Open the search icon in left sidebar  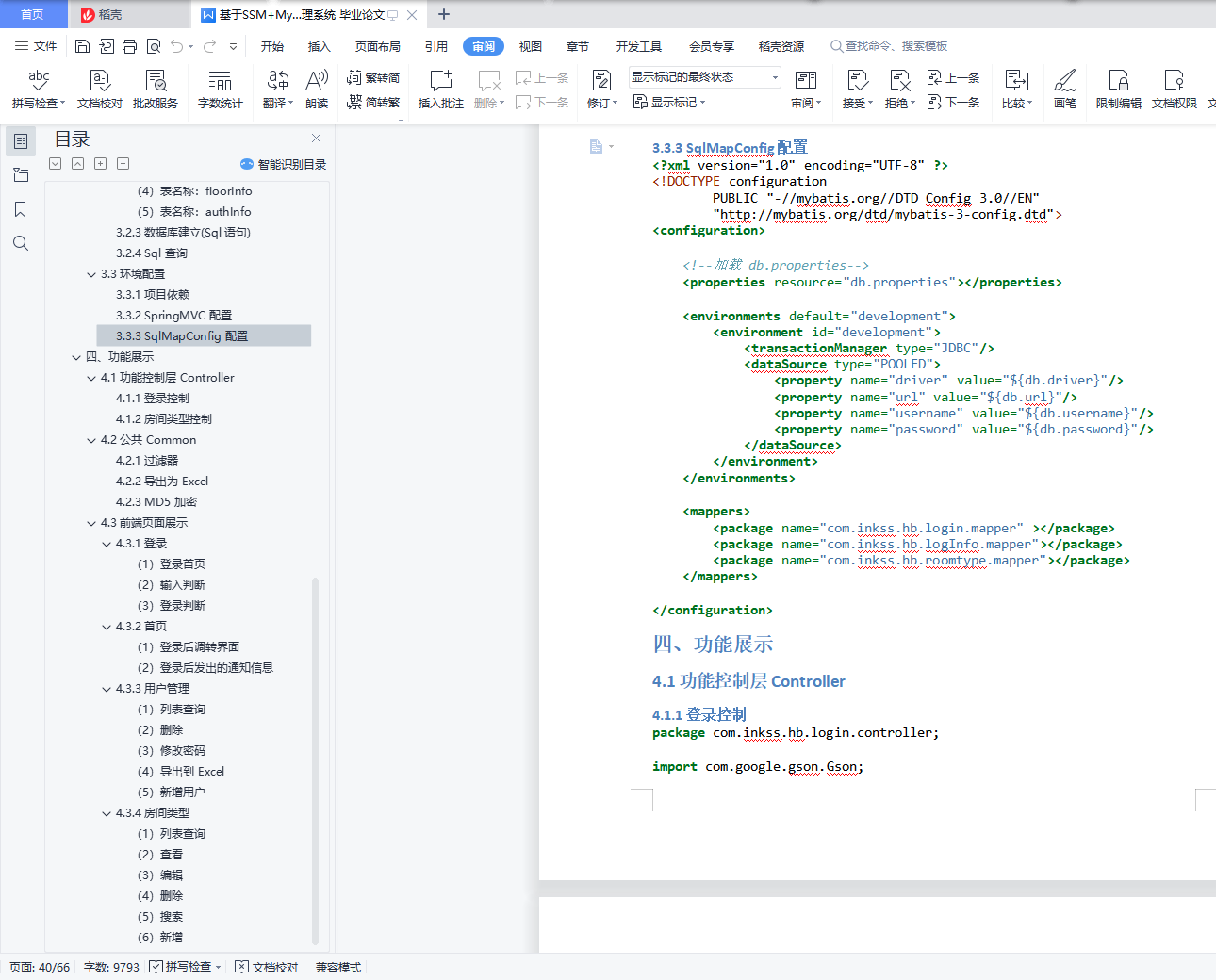[x=21, y=243]
